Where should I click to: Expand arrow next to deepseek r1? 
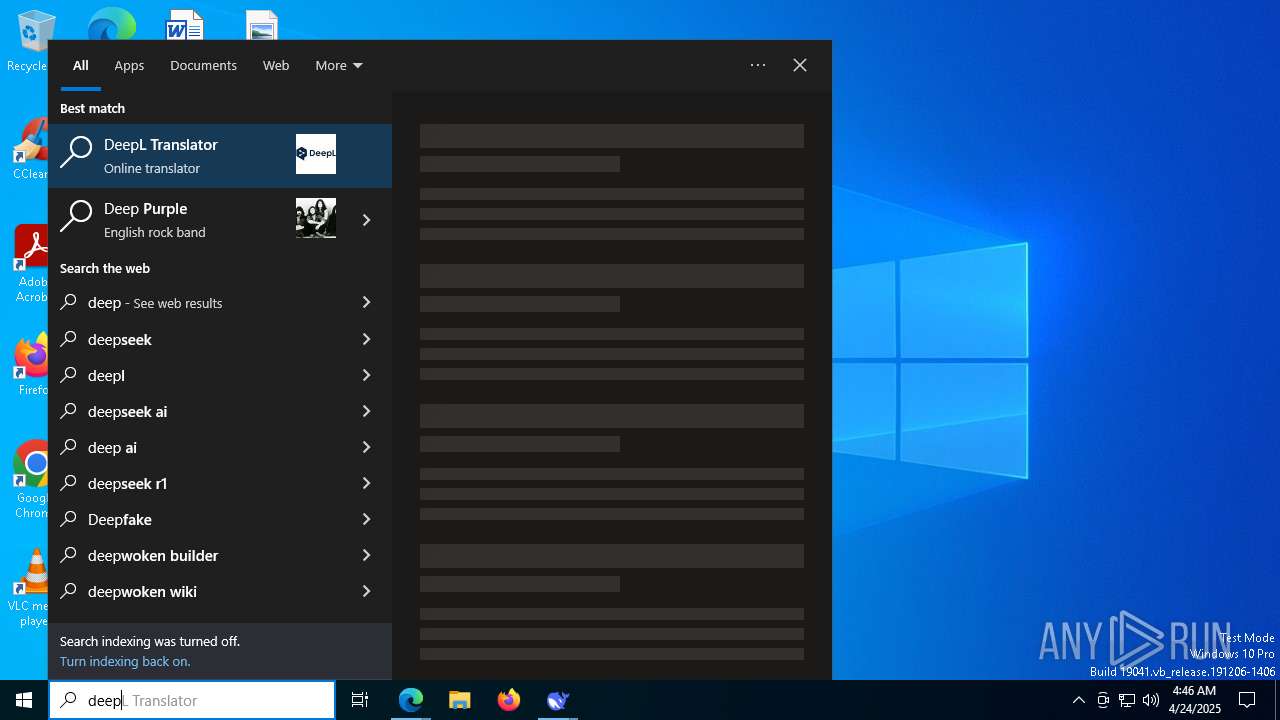click(x=366, y=483)
